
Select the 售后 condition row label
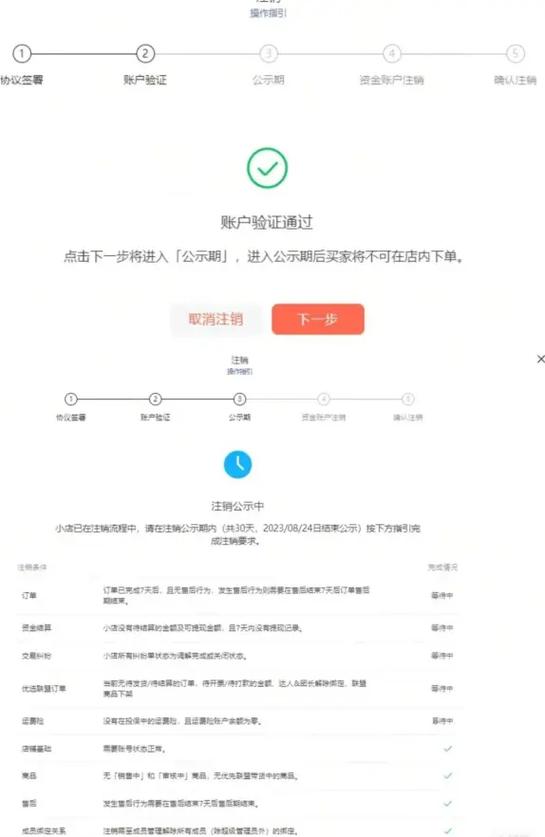(29, 803)
